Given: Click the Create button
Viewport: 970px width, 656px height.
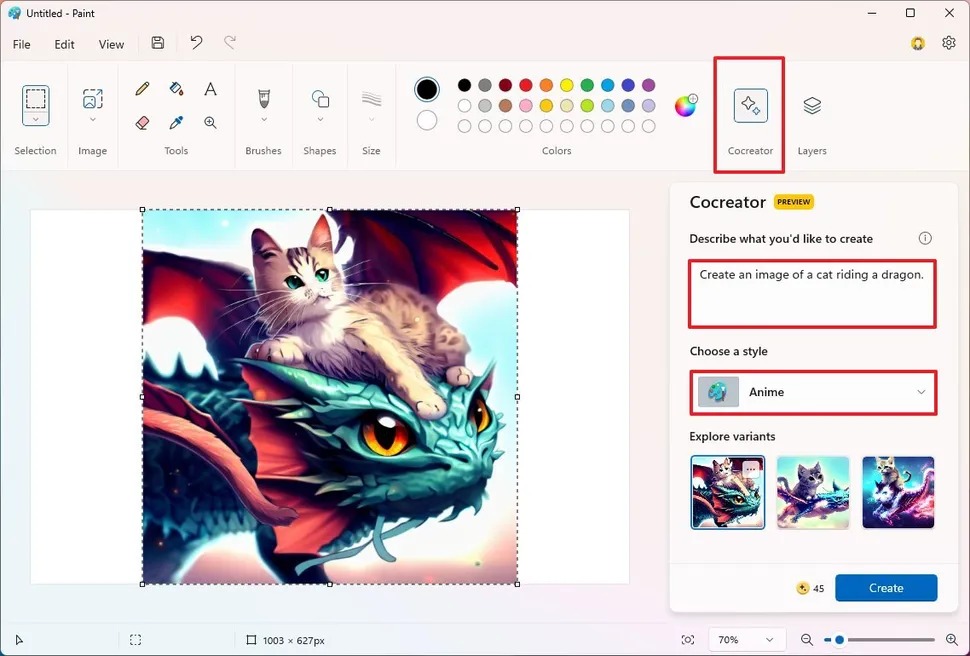Looking at the screenshot, I should 886,588.
